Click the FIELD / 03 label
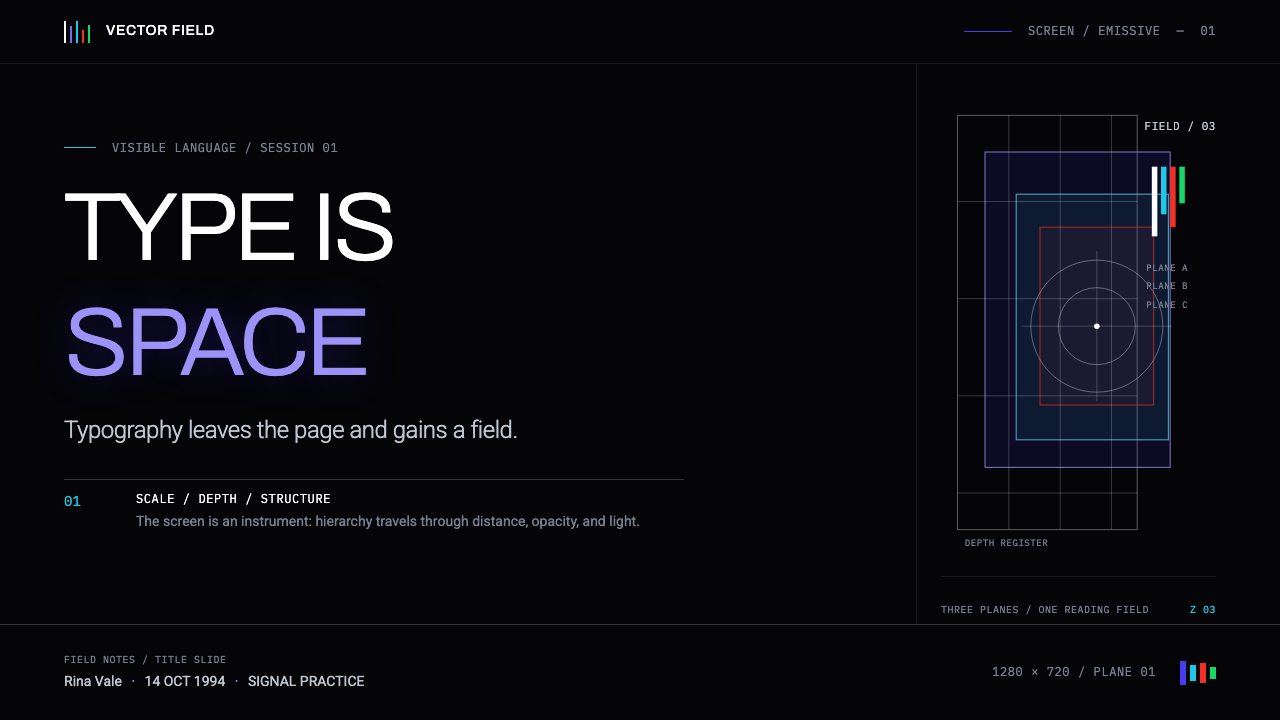This screenshot has height=720, width=1280. 1180,126
